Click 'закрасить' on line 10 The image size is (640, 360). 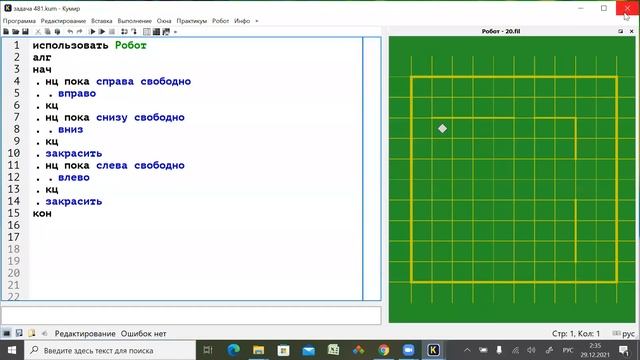74,153
